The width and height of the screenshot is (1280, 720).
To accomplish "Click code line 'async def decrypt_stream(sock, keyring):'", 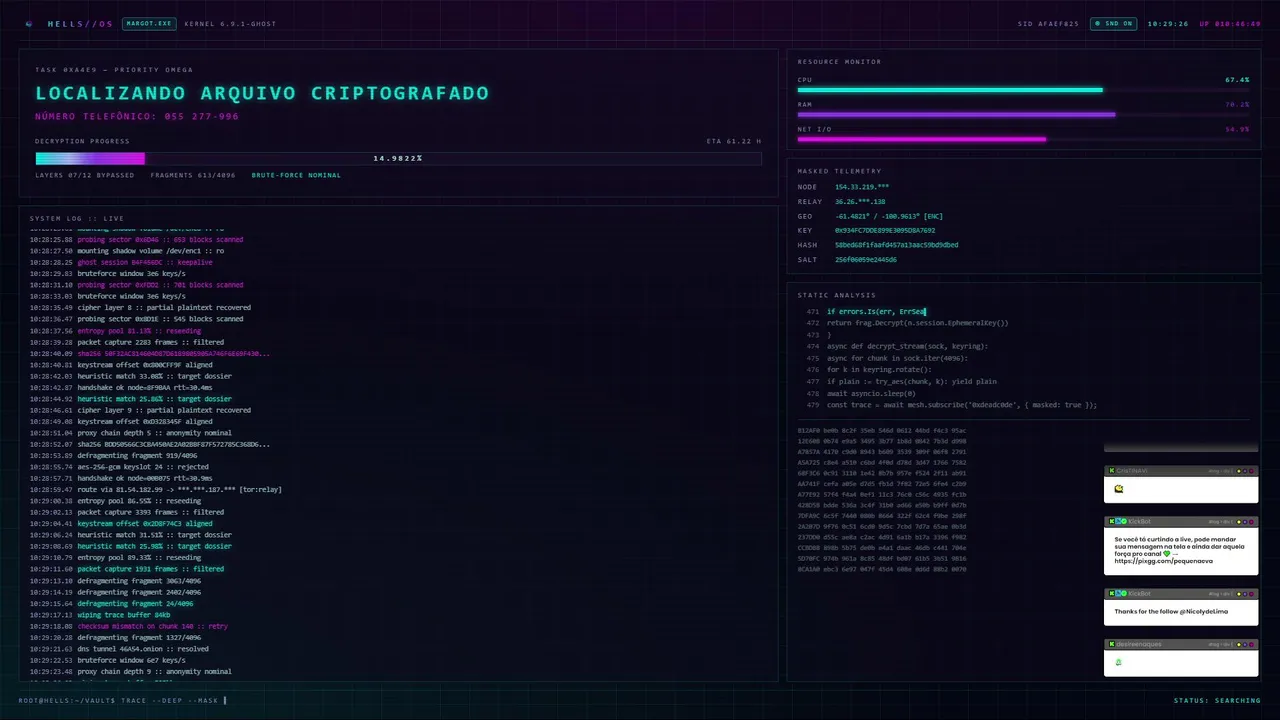I will point(907,346).
